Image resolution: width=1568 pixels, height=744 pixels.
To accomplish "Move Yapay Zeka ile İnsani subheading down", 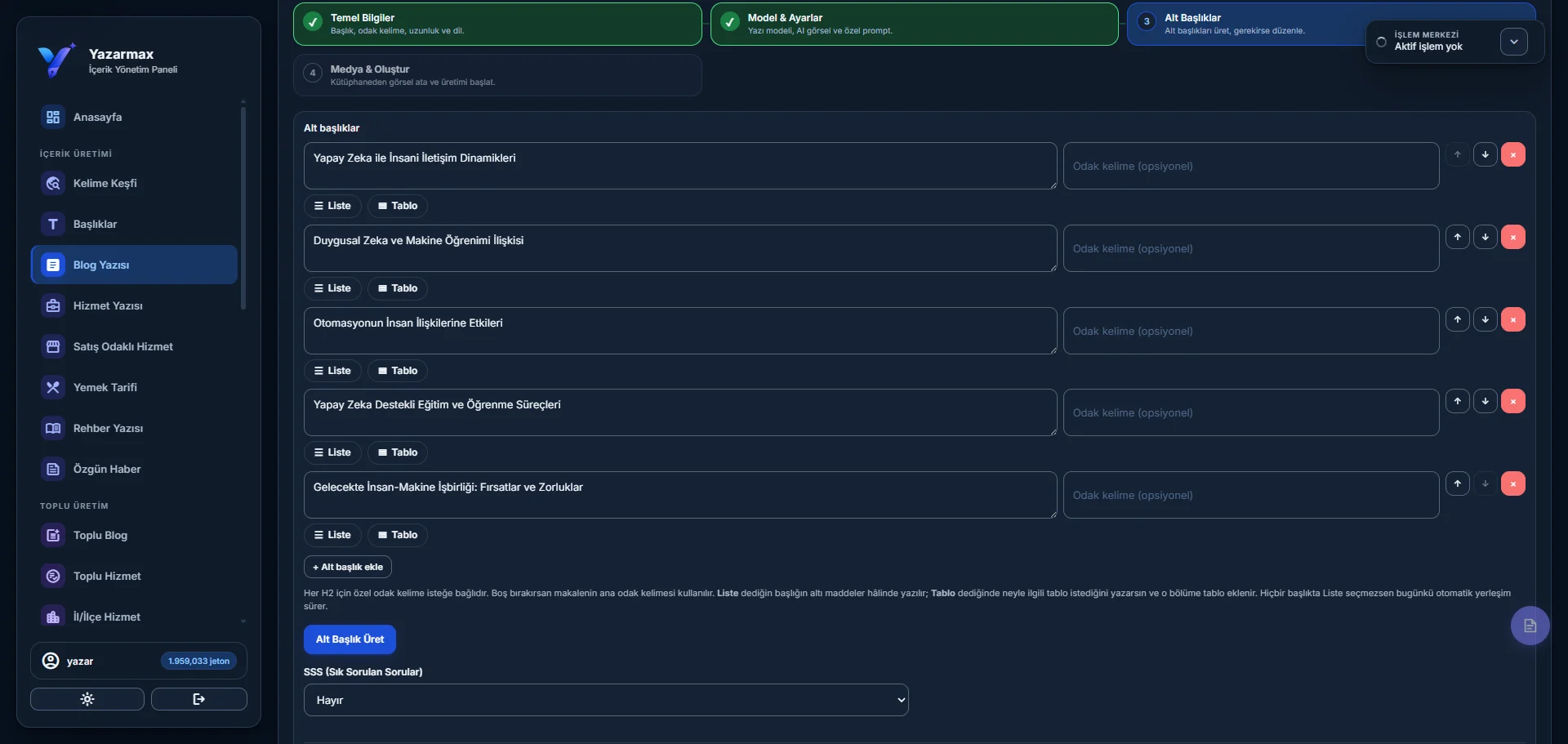I will point(1485,154).
